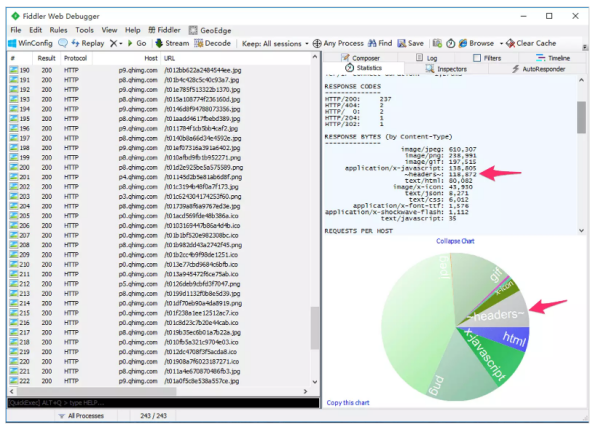Open the File menu
The width and height of the screenshot is (593, 427).
click(16, 30)
